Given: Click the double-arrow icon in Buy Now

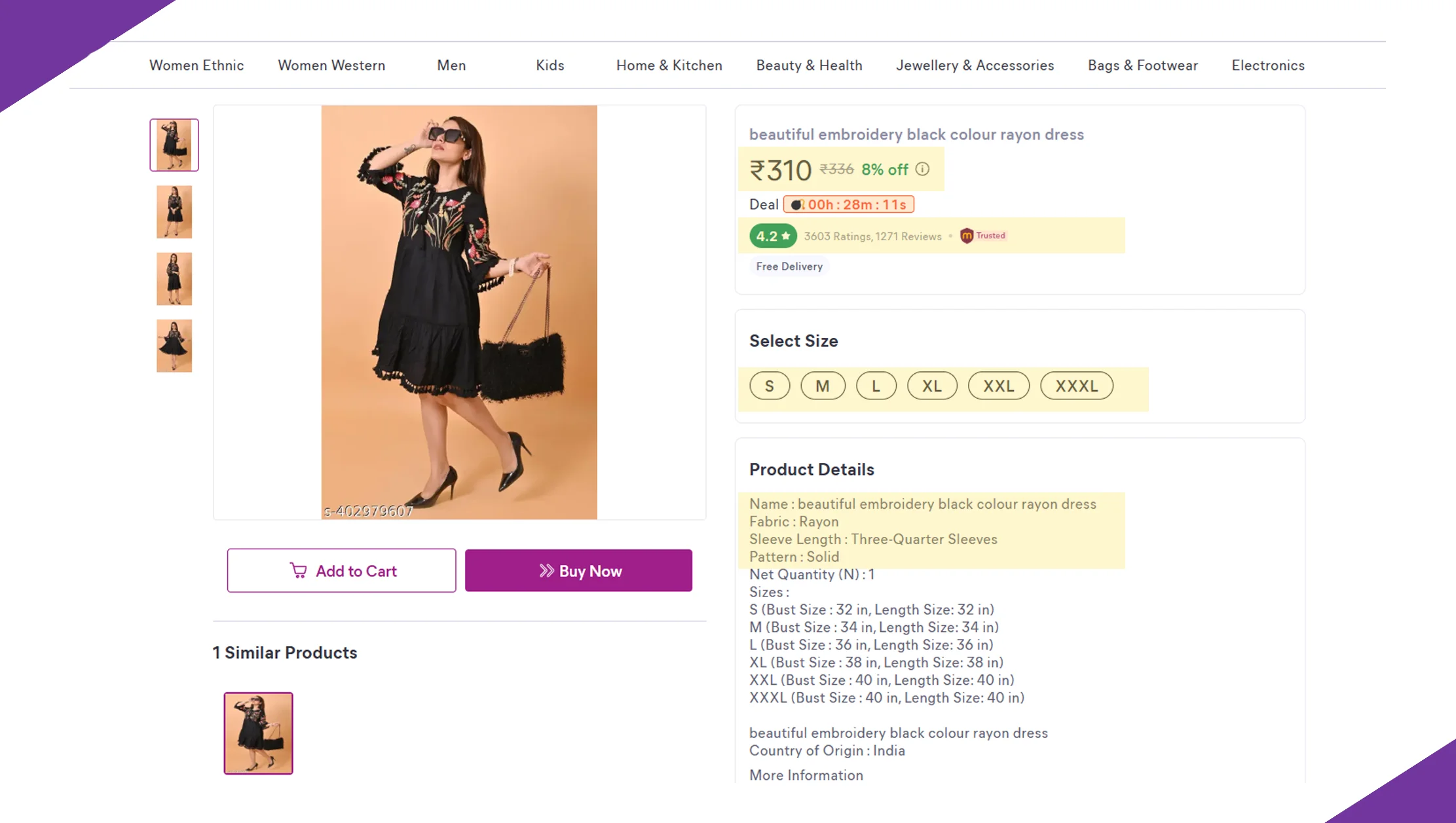Looking at the screenshot, I should [x=546, y=571].
